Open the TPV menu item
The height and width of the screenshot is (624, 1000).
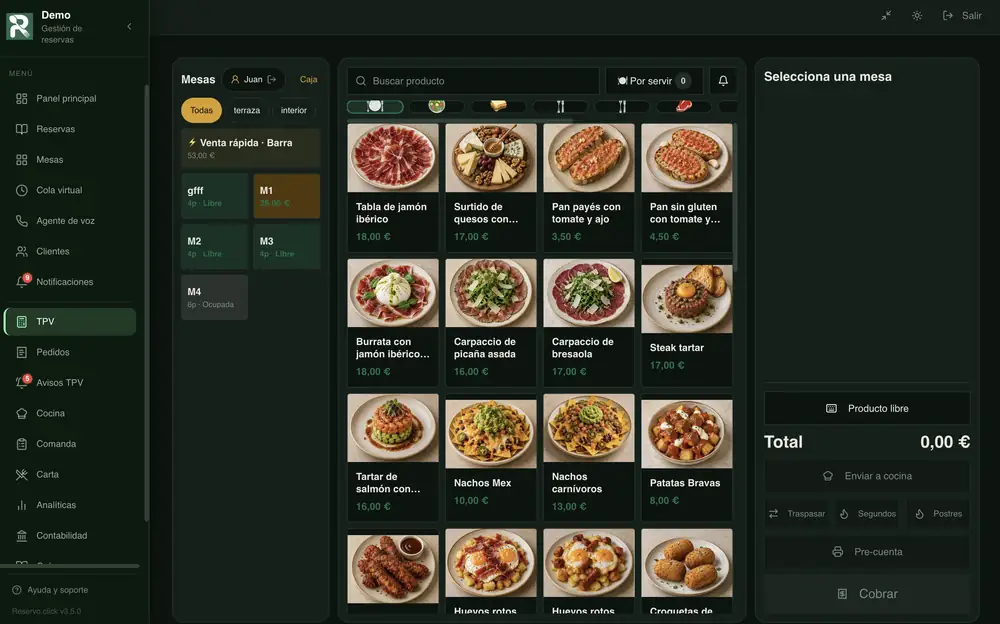[x=70, y=322]
